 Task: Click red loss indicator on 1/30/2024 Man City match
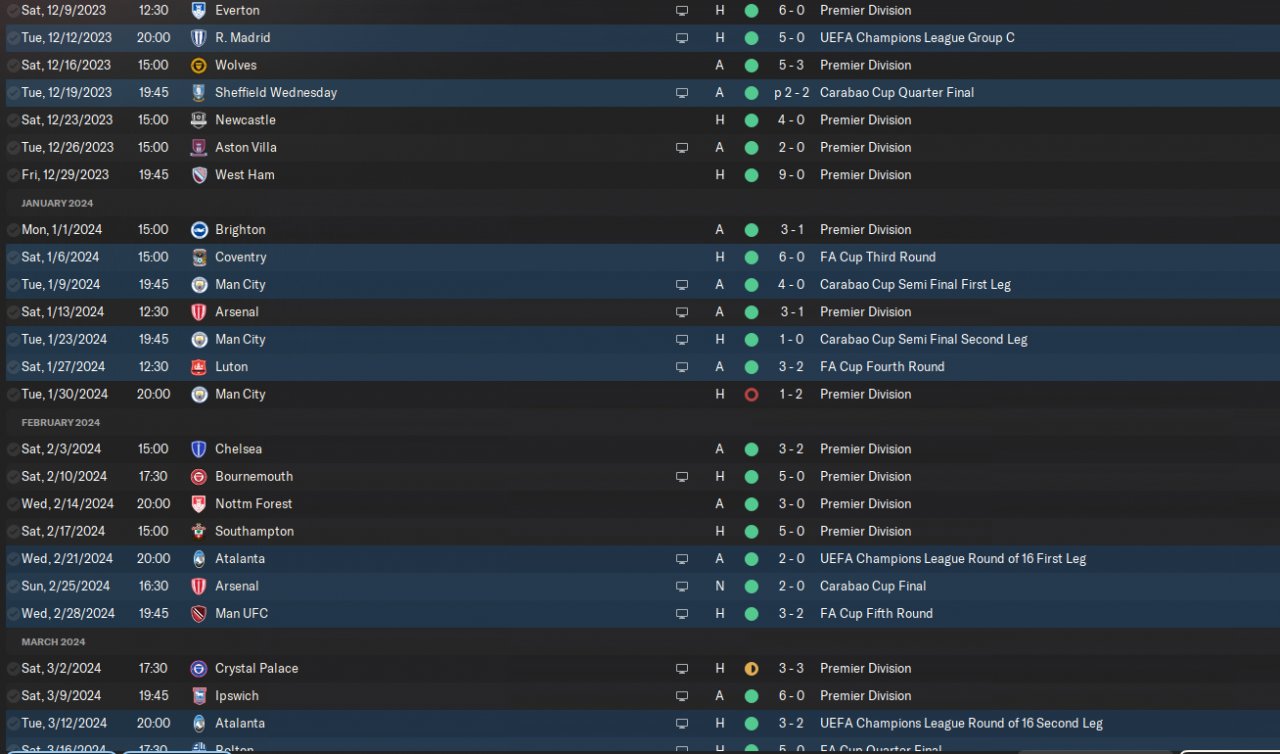click(751, 395)
